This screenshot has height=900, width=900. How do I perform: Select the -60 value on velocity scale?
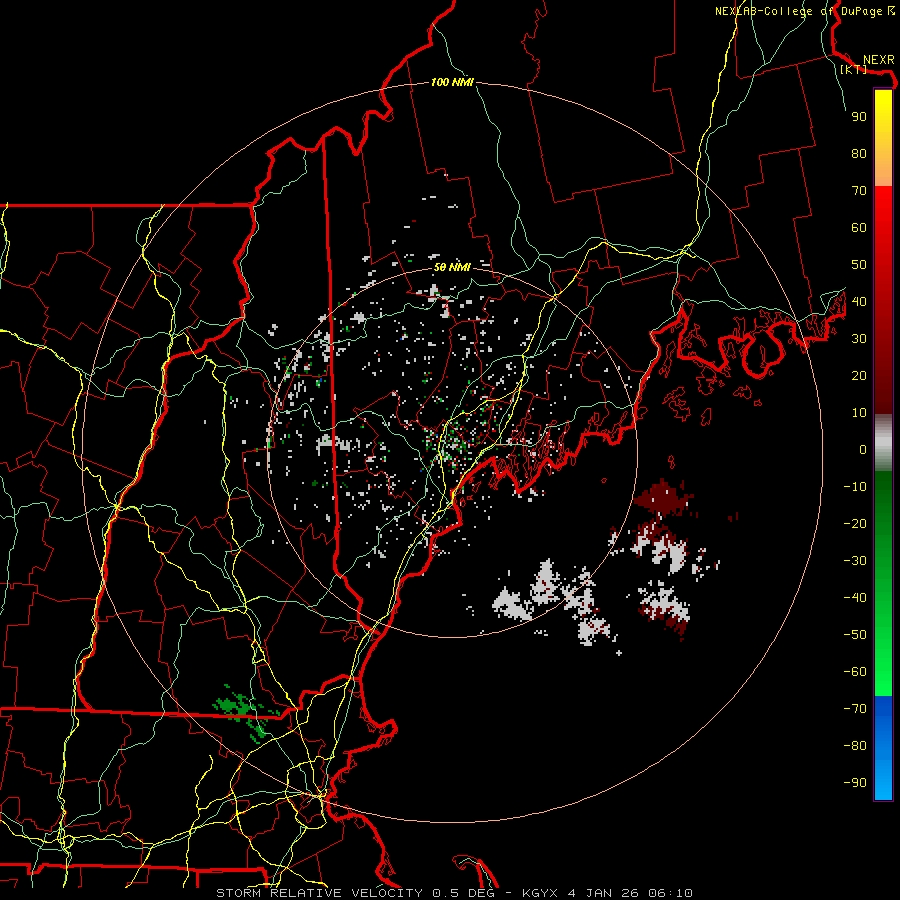tap(855, 672)
